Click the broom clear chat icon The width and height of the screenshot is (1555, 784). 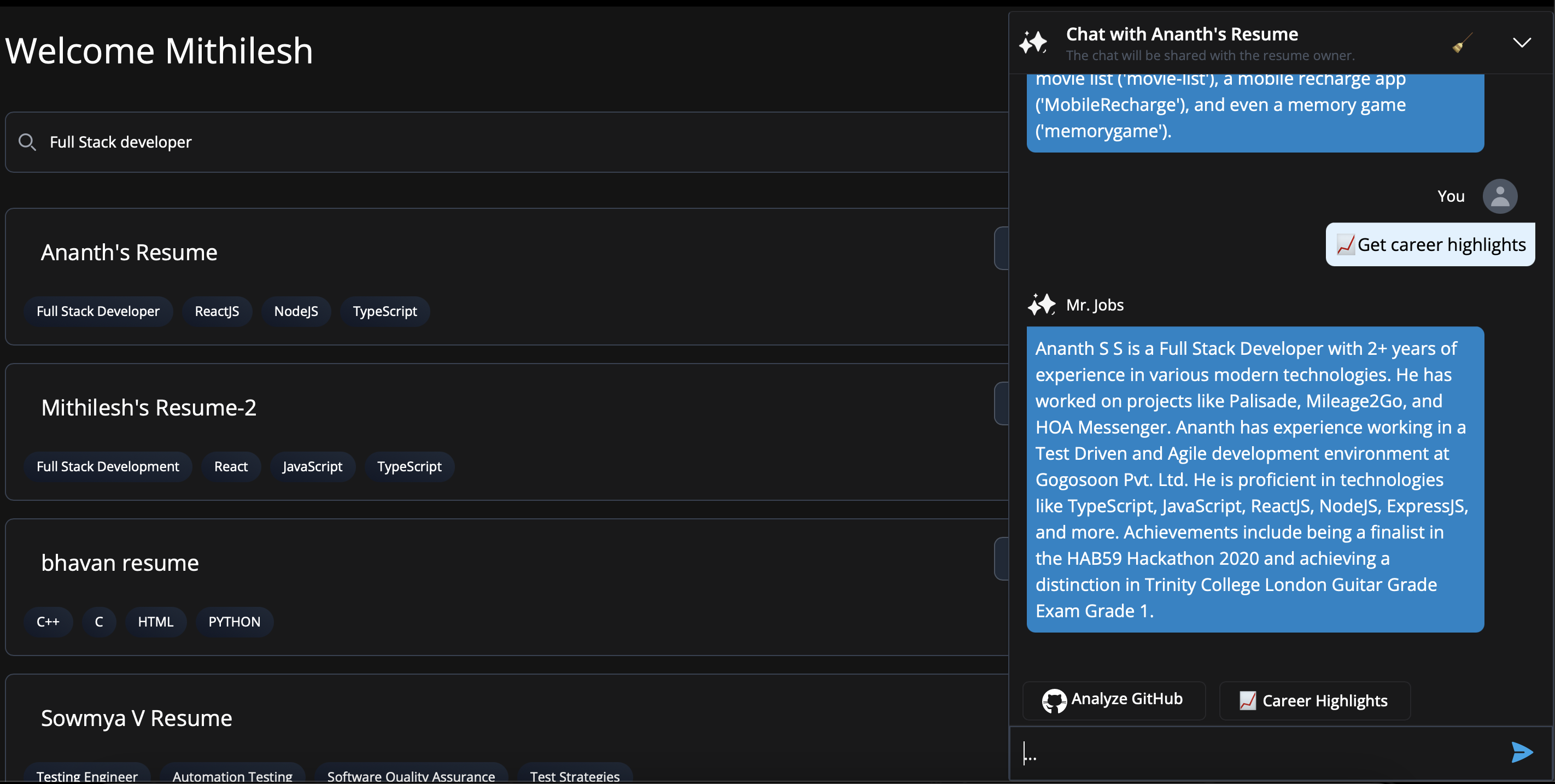pos(1462,43)
